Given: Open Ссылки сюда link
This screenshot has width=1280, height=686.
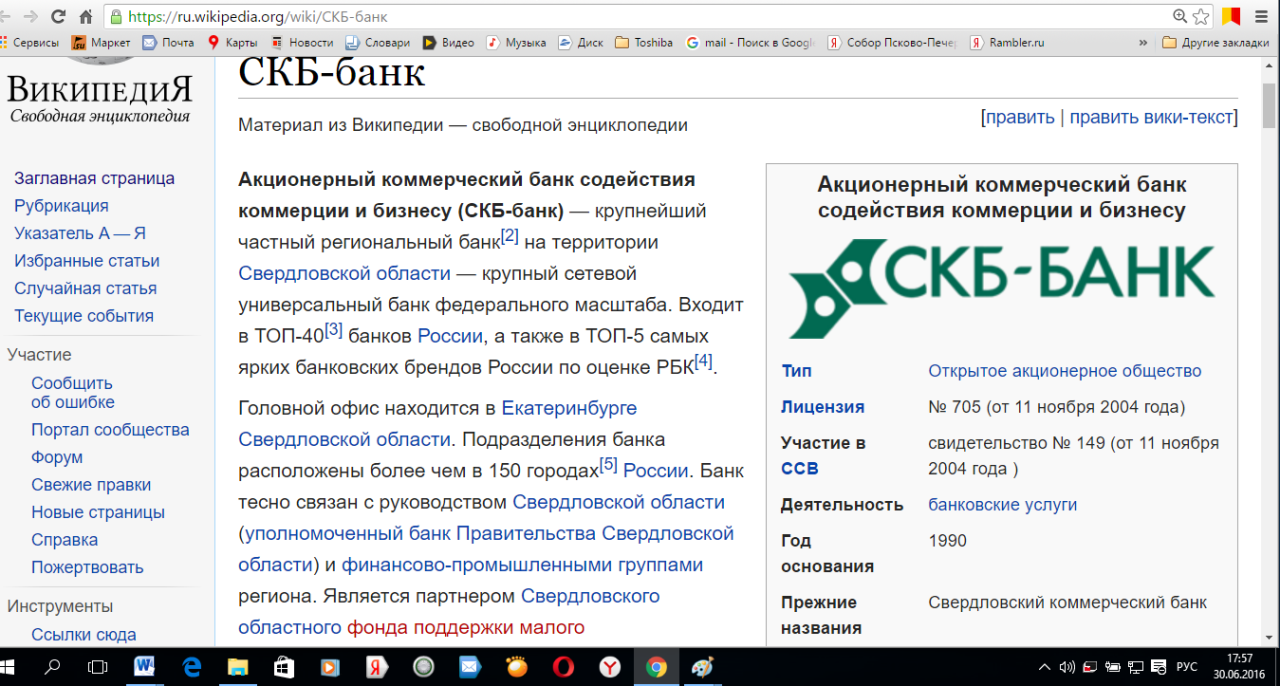Looking at the screenshot, I should (x=83, y=634).
